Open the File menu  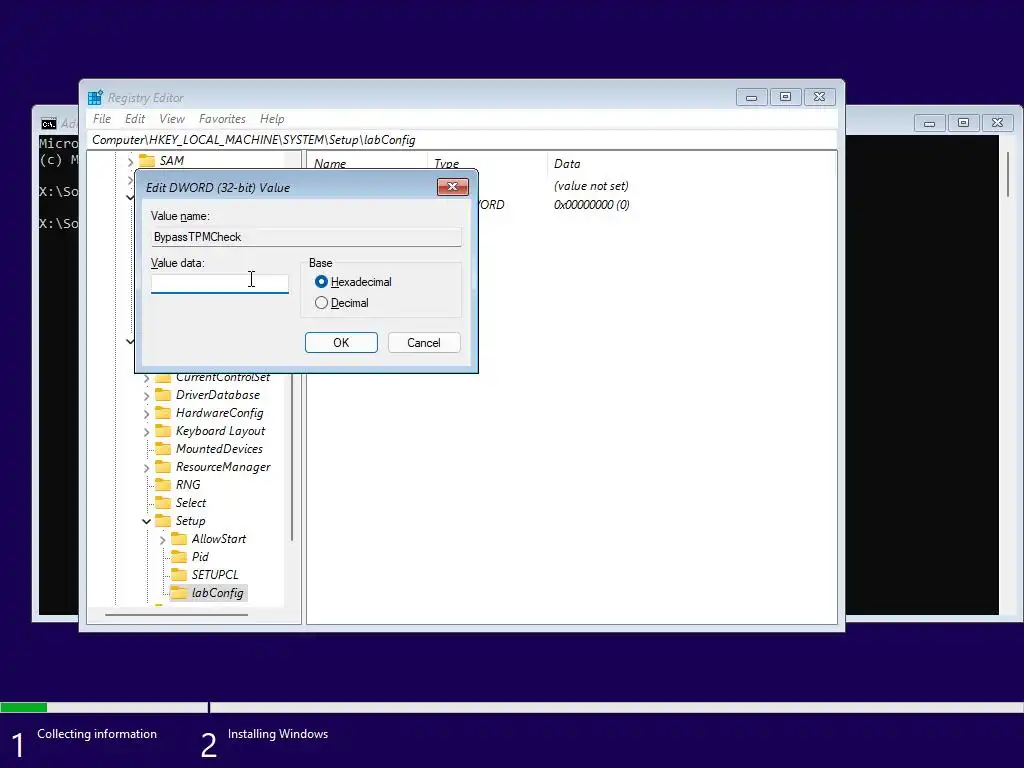point(102,119)
